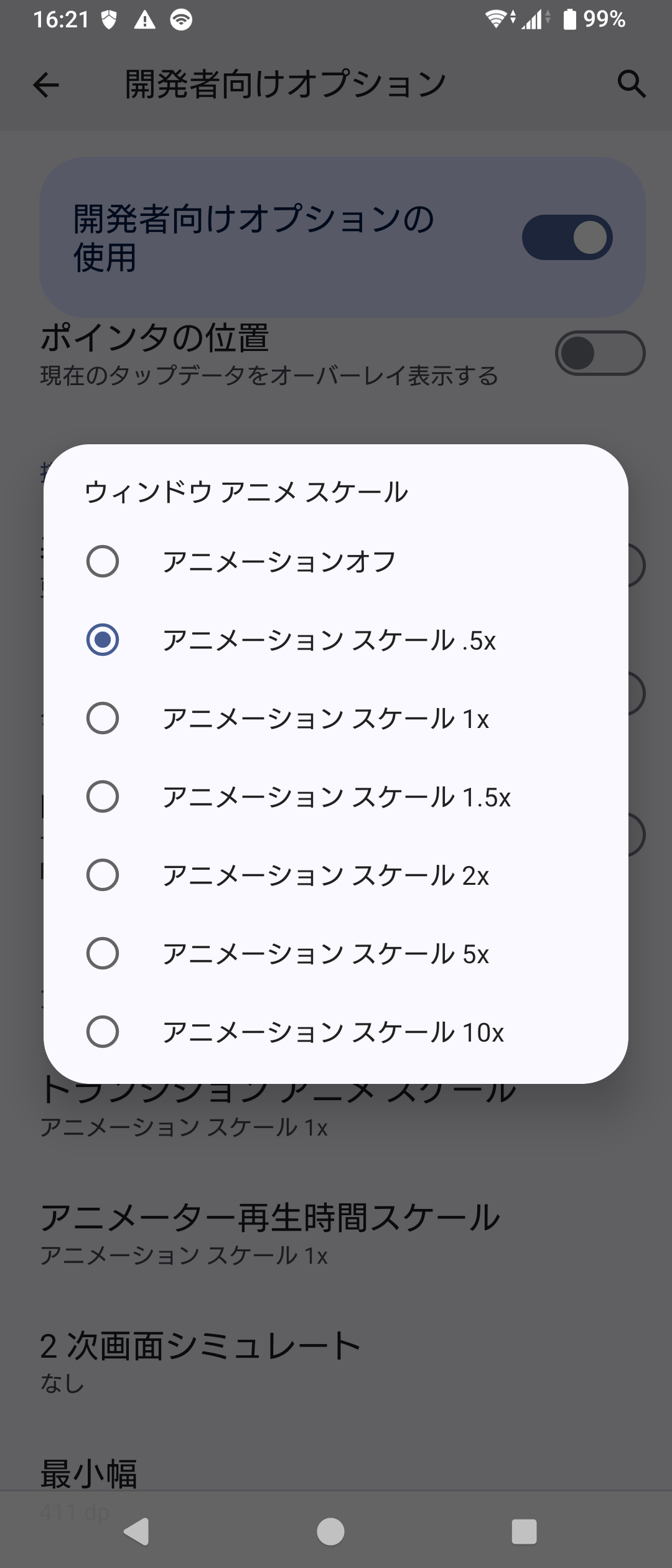Tap the 最小幅 setting entry
The image size is (672, 1568).
[x=88, y=1476]
